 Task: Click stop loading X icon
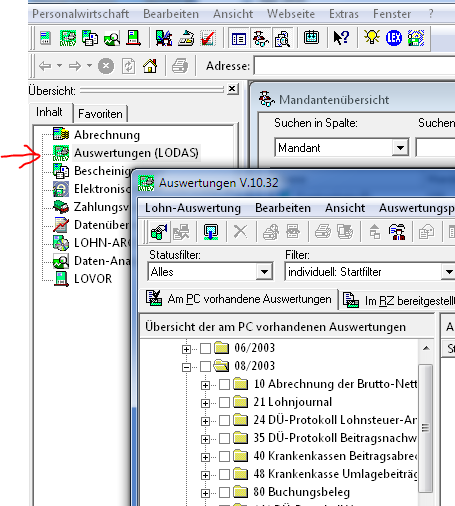(106, 66)
